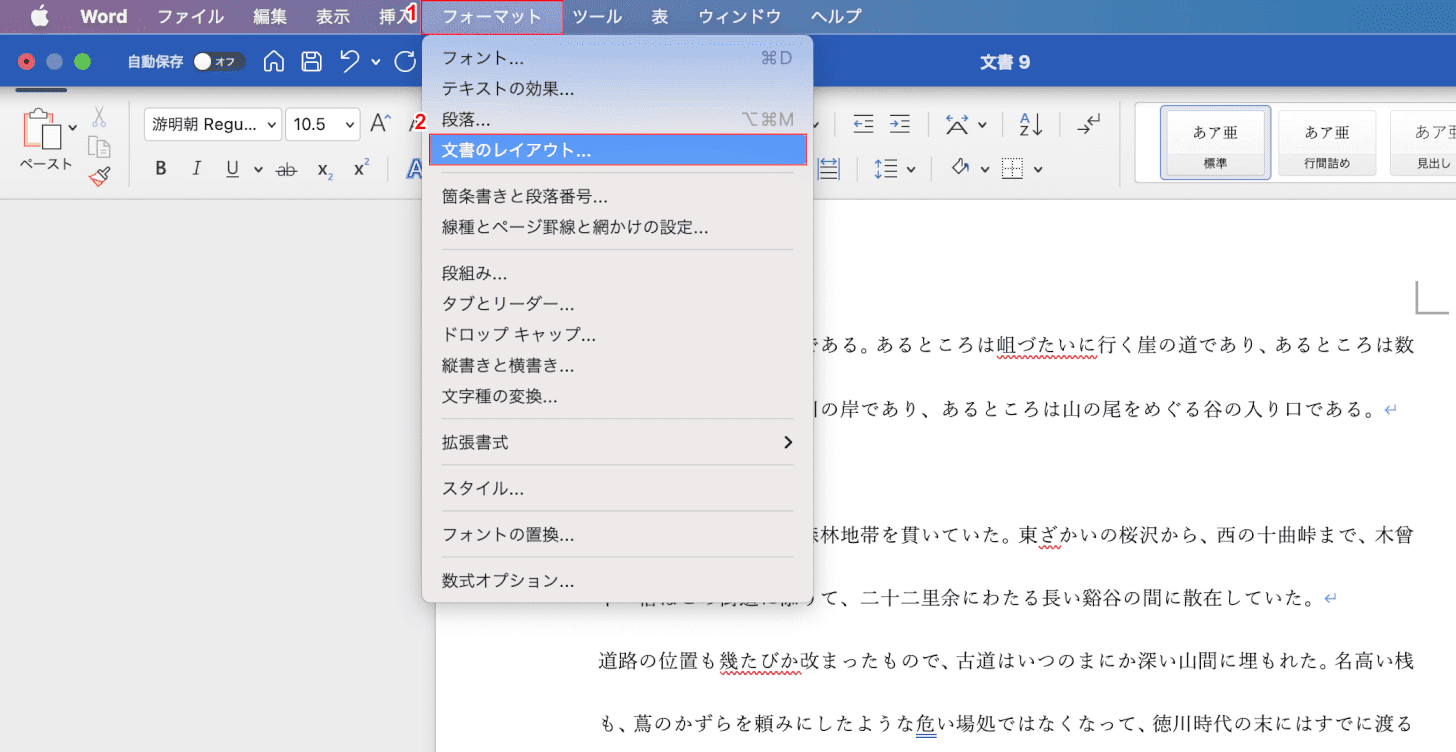This screenshot has height=752, width=1456.
Task: Click the Home icon in title bar
Action: [x=274, y=62]
